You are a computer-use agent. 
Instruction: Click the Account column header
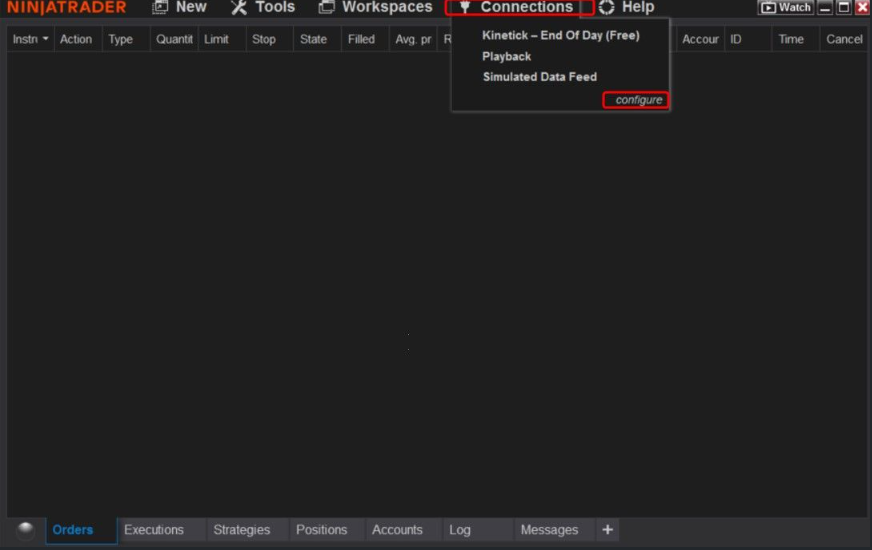click(x=700, y=39)
